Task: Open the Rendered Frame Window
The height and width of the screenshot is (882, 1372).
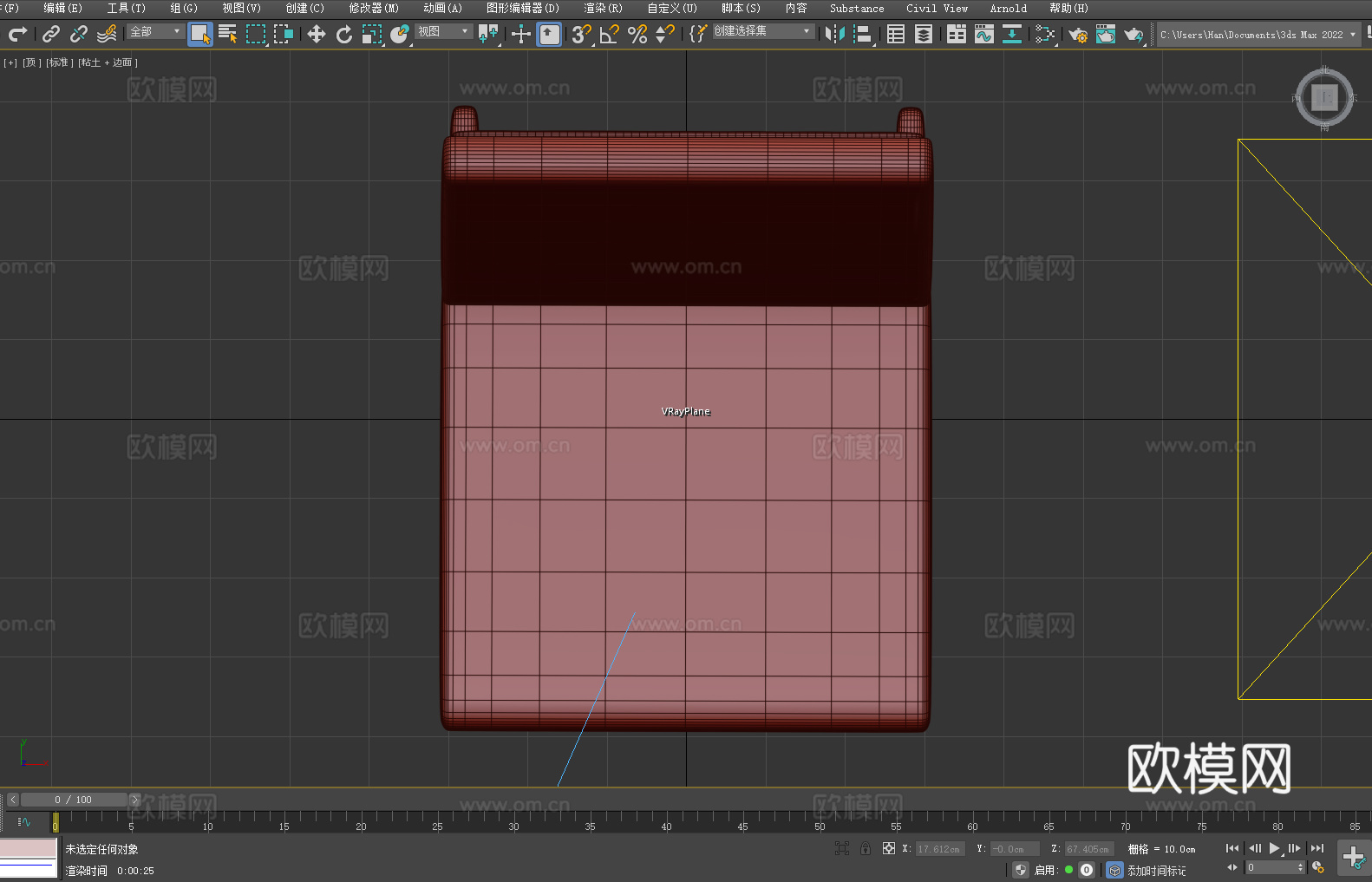Action: (x=1106, y=34)
